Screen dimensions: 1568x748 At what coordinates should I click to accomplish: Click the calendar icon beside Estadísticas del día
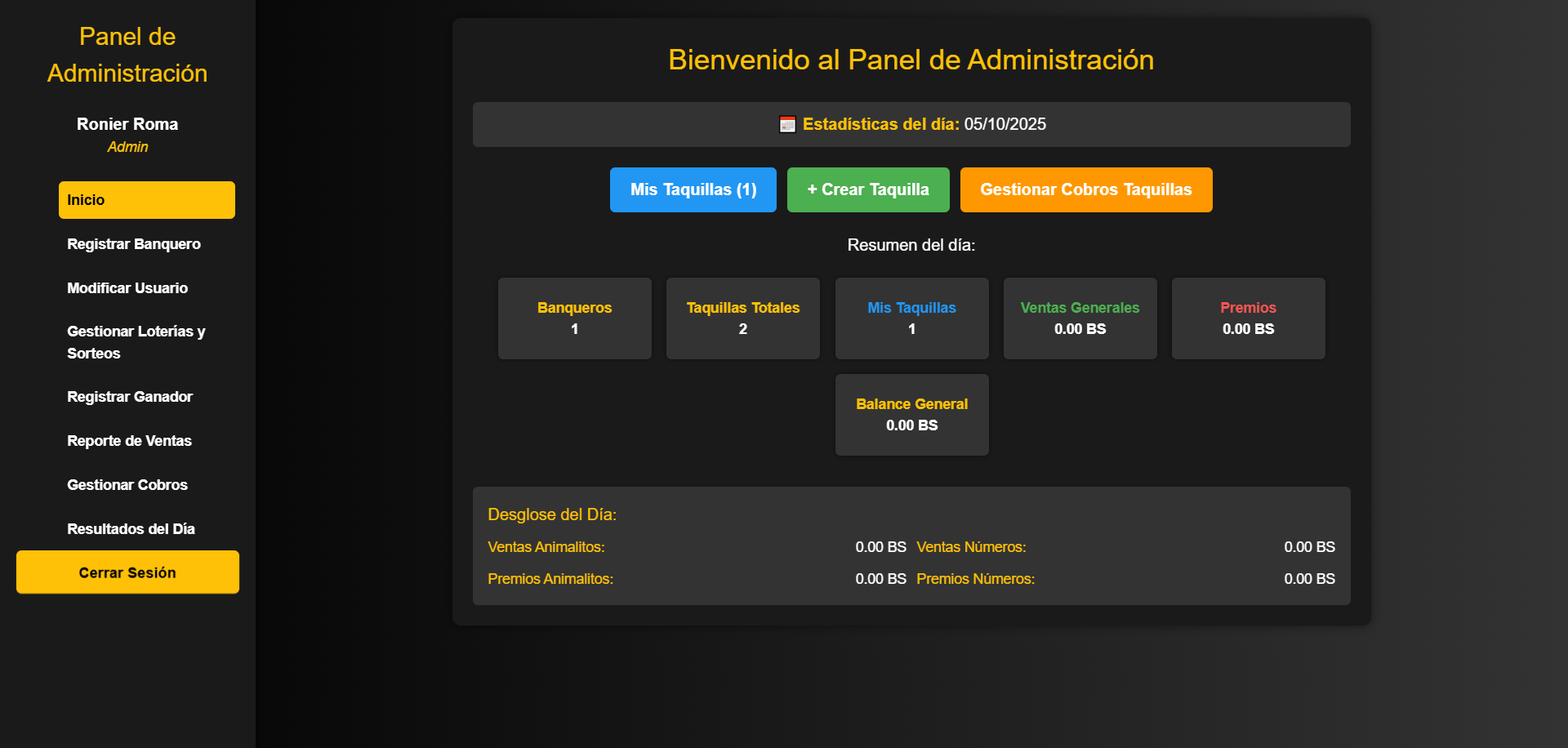(787, 124)
